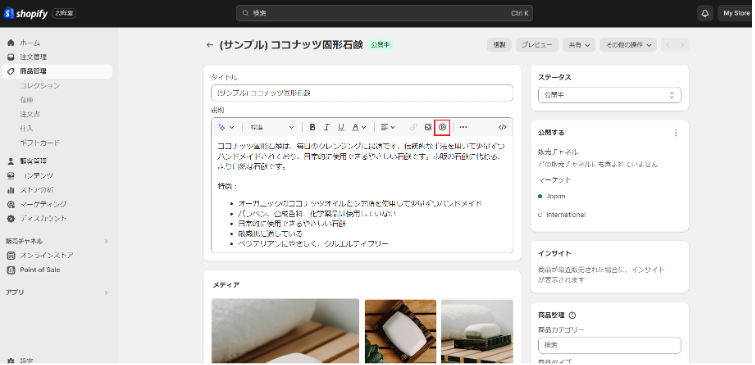Click the ストア分析 sidebar item
Screen dimensions: 755x365
coord(37,190)
